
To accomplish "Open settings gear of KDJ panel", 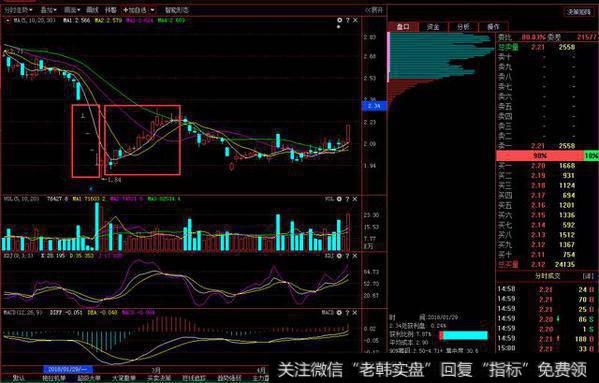I will (339, 255).
